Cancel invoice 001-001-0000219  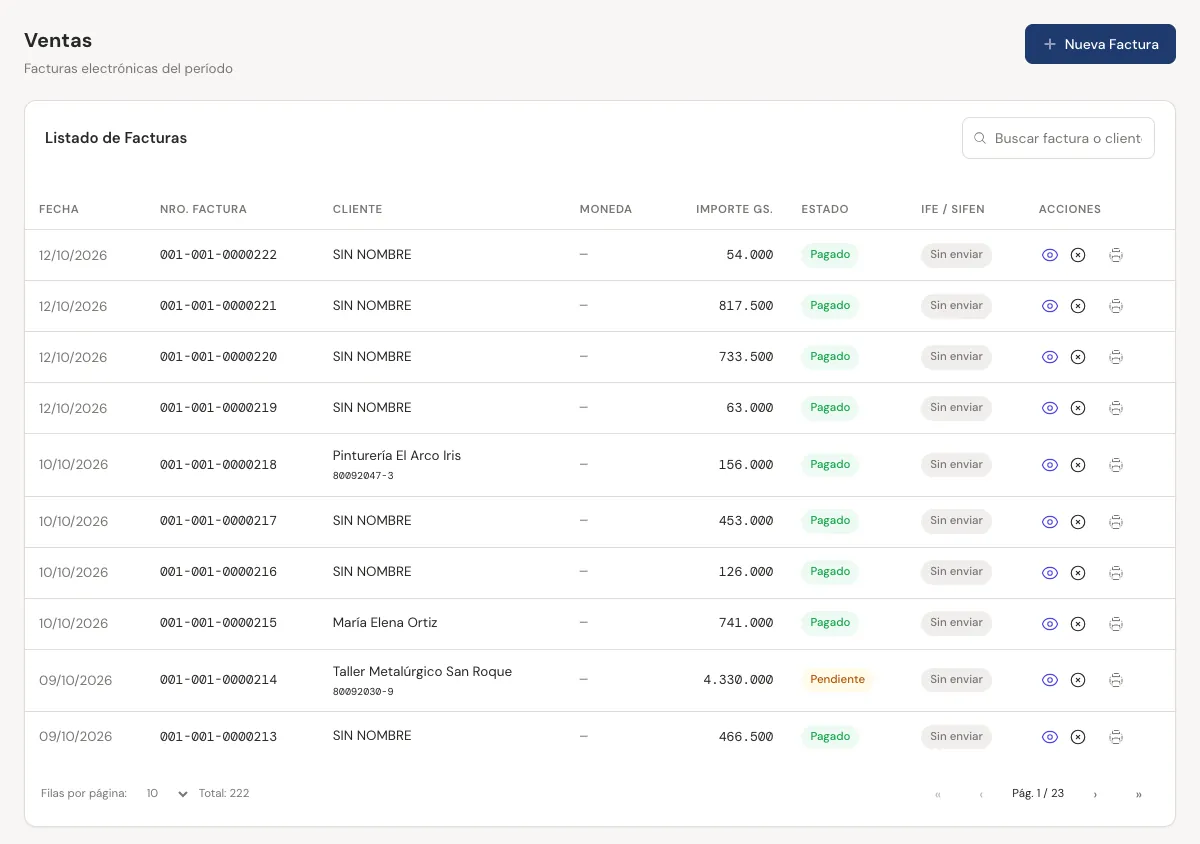[1078, 408]
